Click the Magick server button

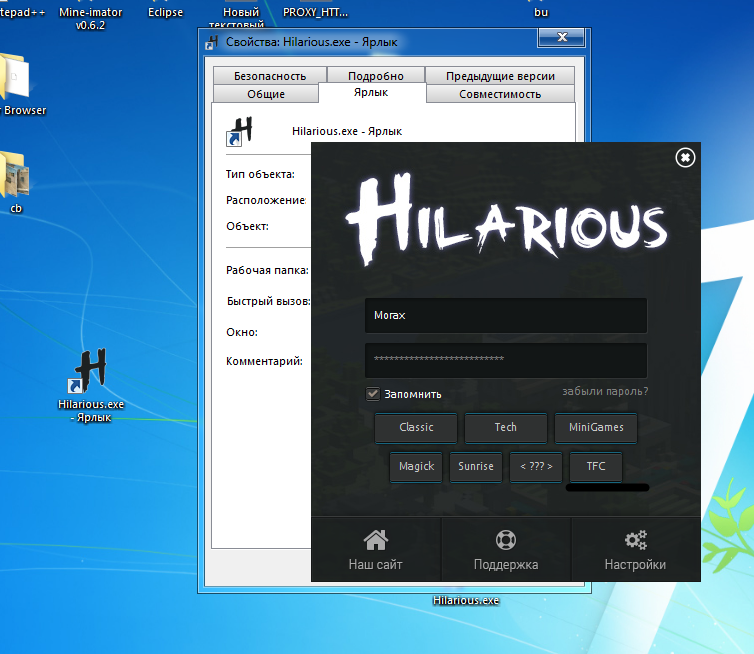point(416,466)
